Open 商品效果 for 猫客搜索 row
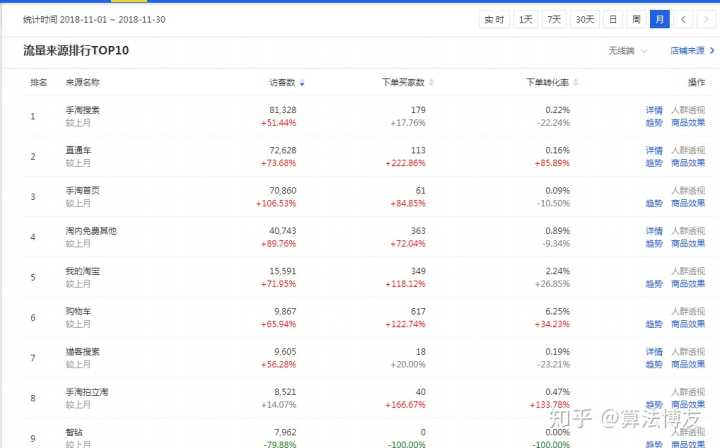Image resolution: width=720 pixels, height=448 pixels. [x=688, y=364]
